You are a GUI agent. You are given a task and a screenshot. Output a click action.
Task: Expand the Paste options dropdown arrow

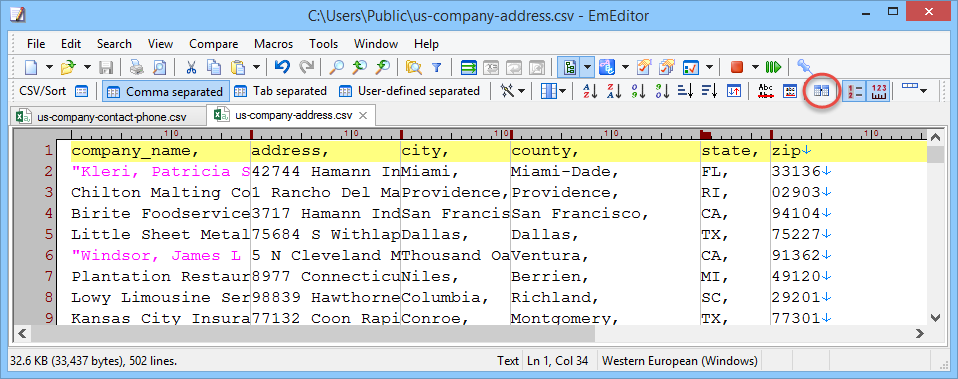coord(256,67)
